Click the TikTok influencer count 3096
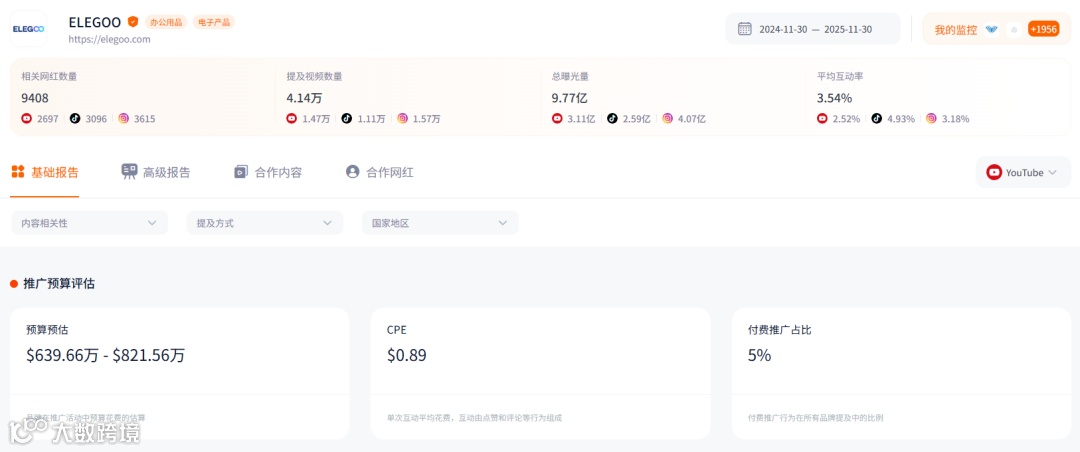1080x452 pixels. coord(96,119)
